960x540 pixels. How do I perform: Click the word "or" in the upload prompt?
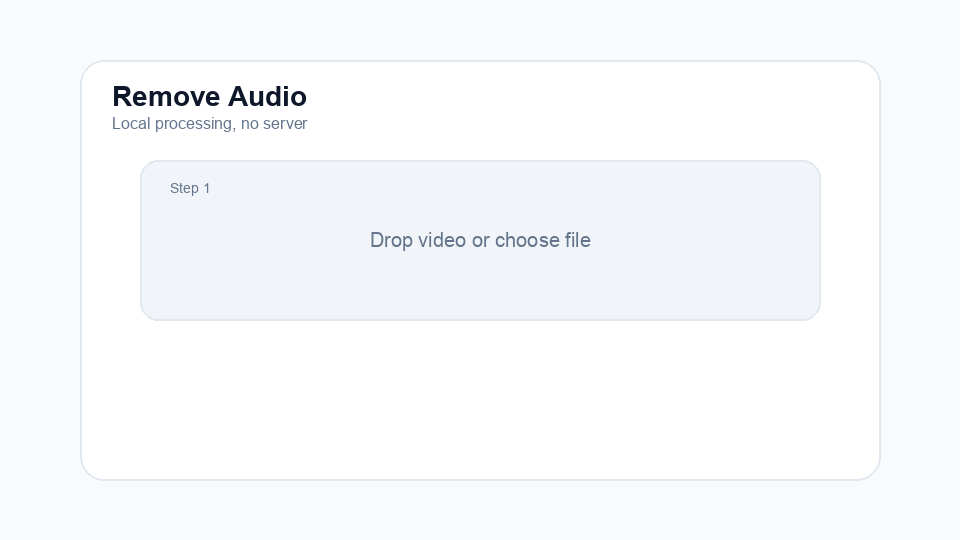click(x=481, y=240)
